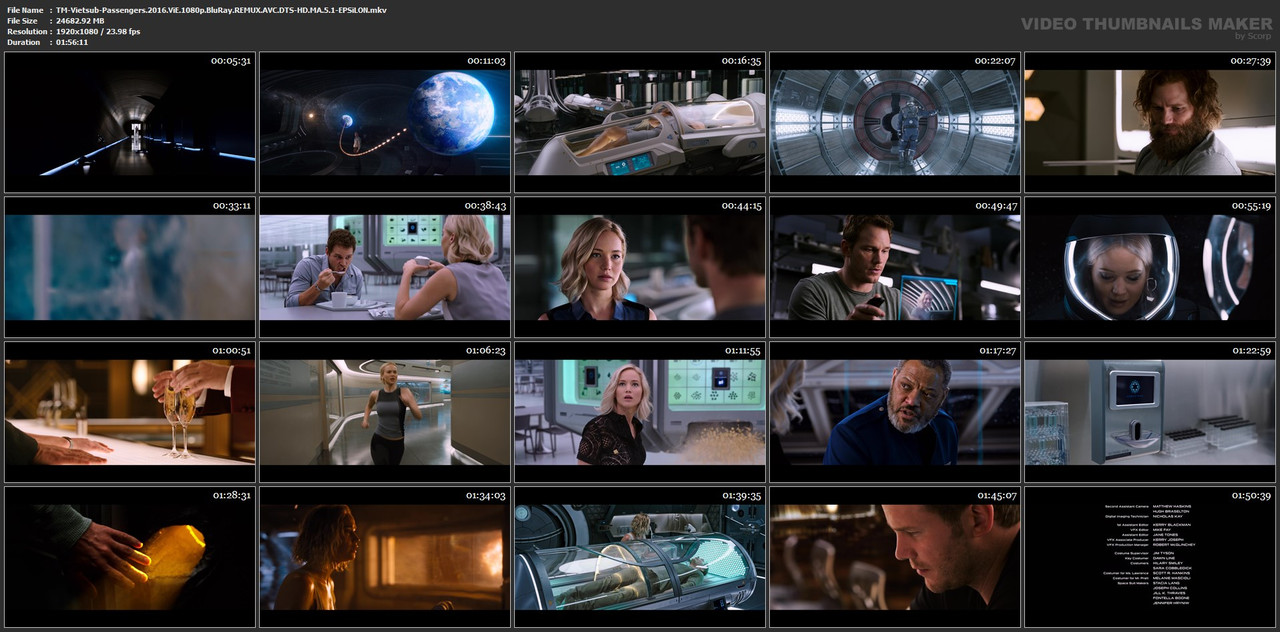This screenshot has height=632, width=1280.
Task: Open the space helmet thumbnail 00:55:19
Action: point(1150,267)
